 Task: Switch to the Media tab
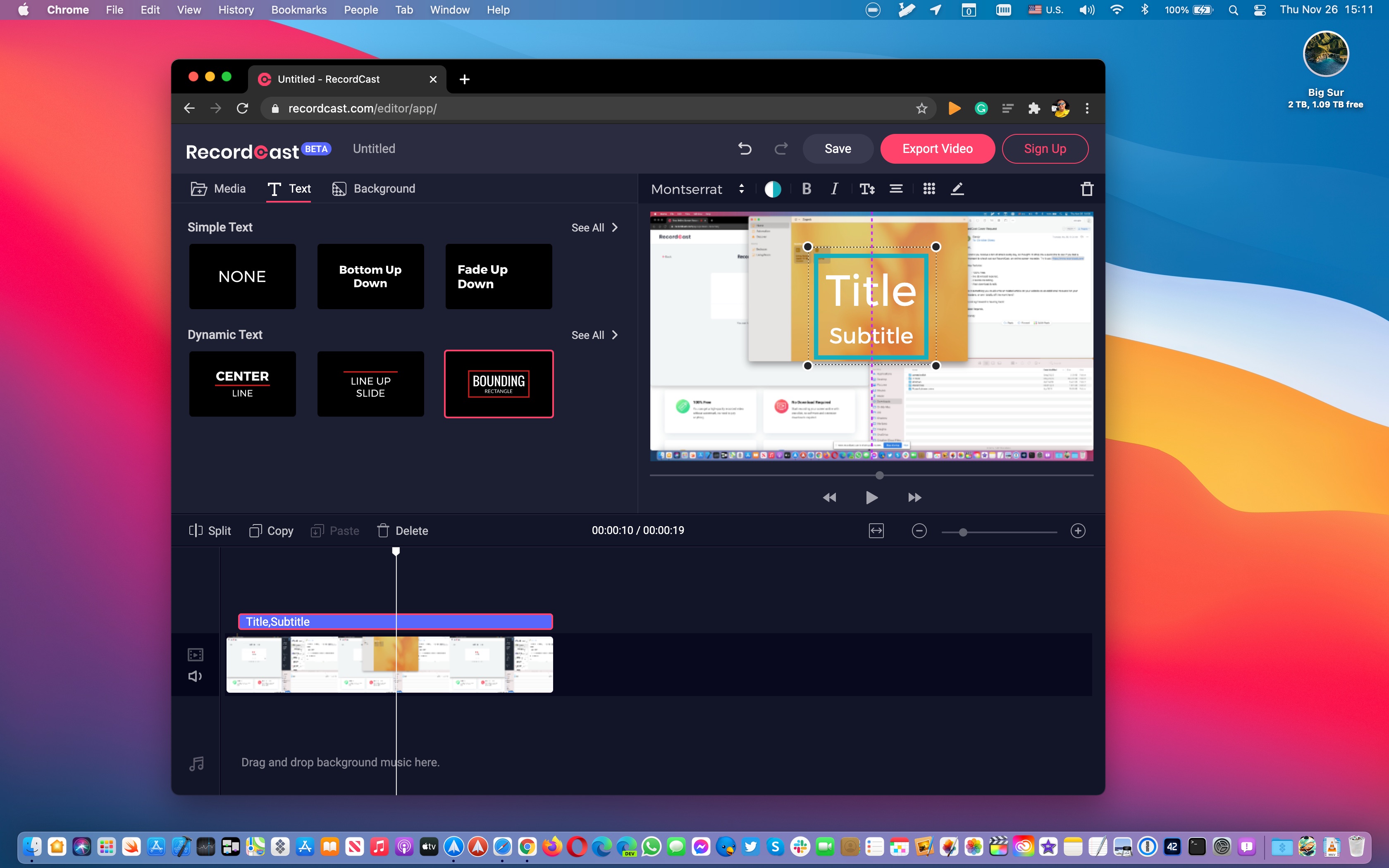218,189
